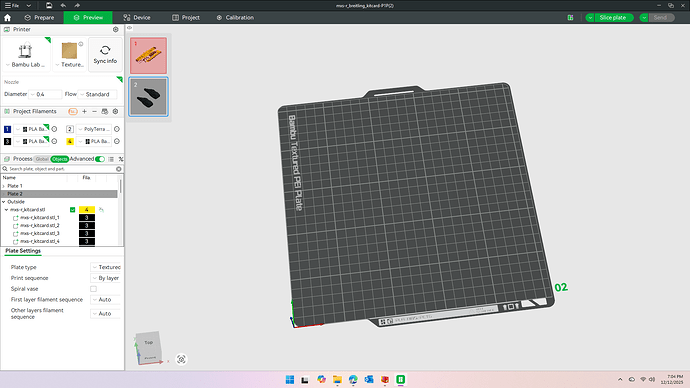690x388 pixels.
Task: Click the home icon in top bar
Action: (7, 18)
